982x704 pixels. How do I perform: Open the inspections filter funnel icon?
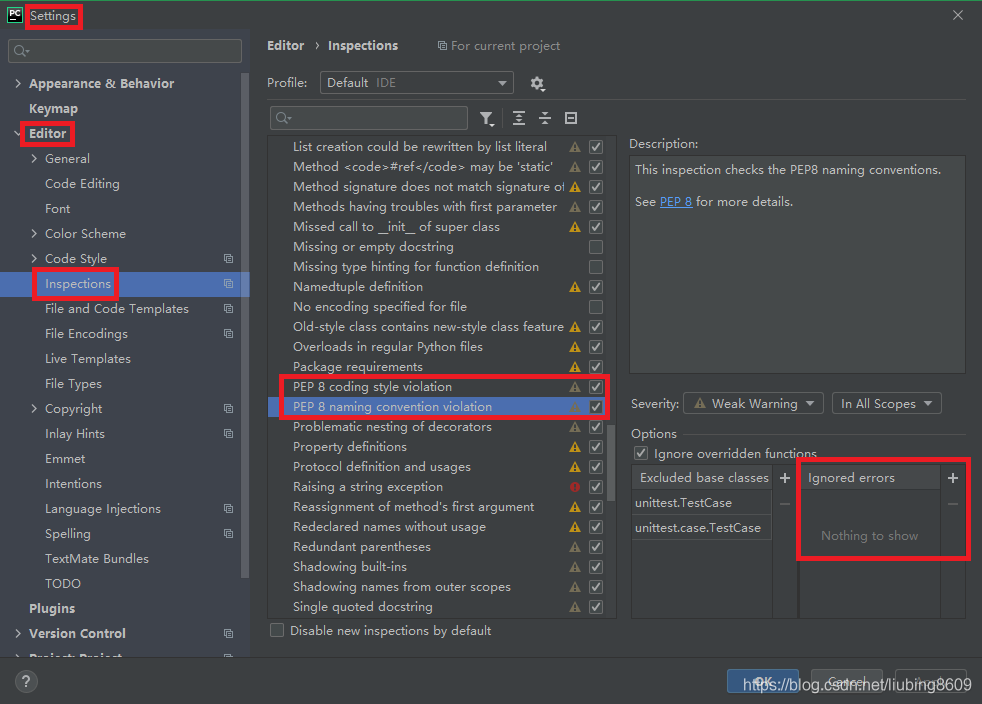pyautogui.click(x=487, y=118)
